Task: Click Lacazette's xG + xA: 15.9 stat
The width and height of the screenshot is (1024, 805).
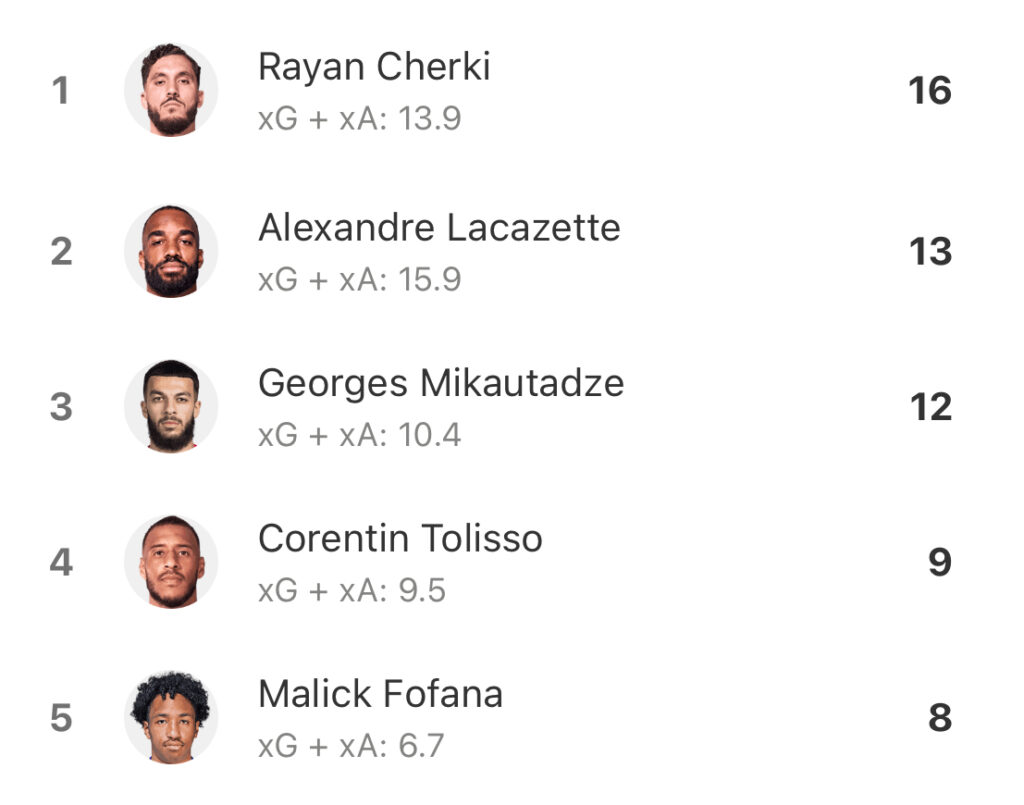Action: [x=360, y=280]
